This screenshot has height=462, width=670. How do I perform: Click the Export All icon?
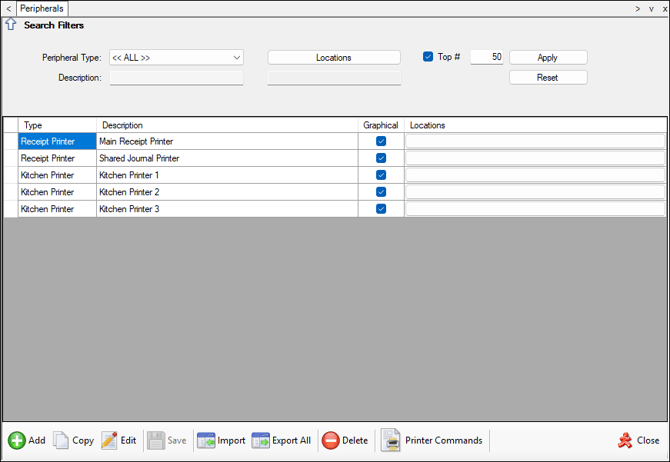click(260, 440)
